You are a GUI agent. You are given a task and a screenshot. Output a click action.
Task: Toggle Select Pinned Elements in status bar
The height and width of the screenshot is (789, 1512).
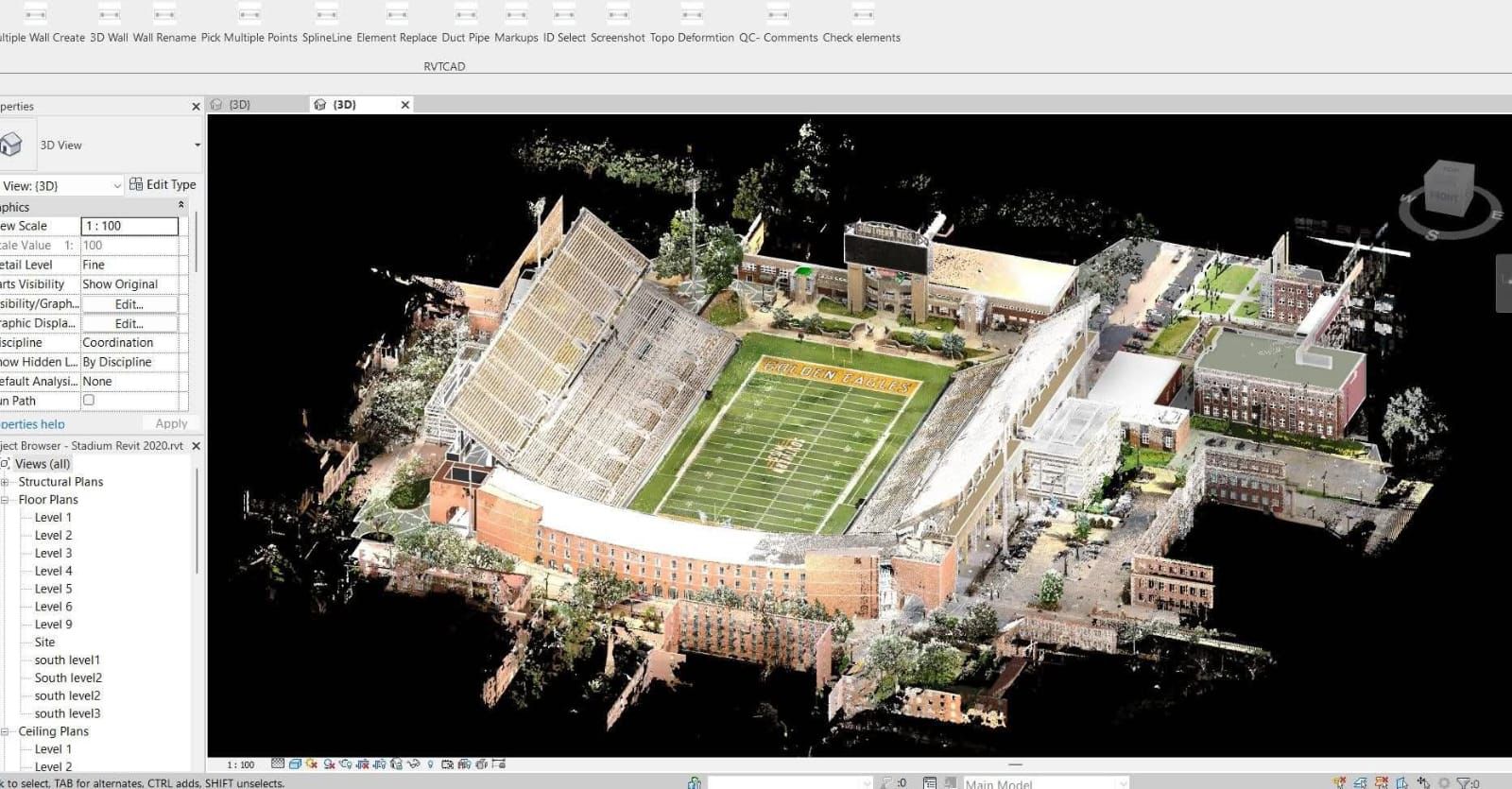1381,782
